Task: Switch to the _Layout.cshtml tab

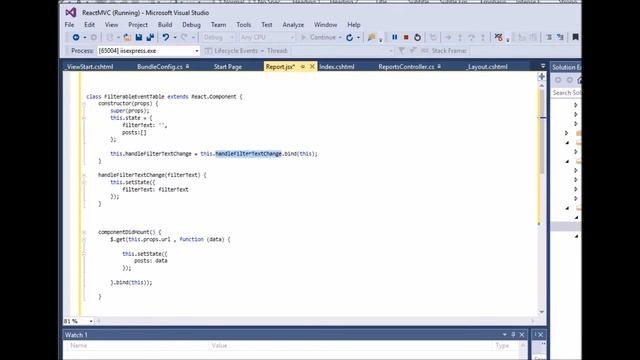Action: coord(487,67)
